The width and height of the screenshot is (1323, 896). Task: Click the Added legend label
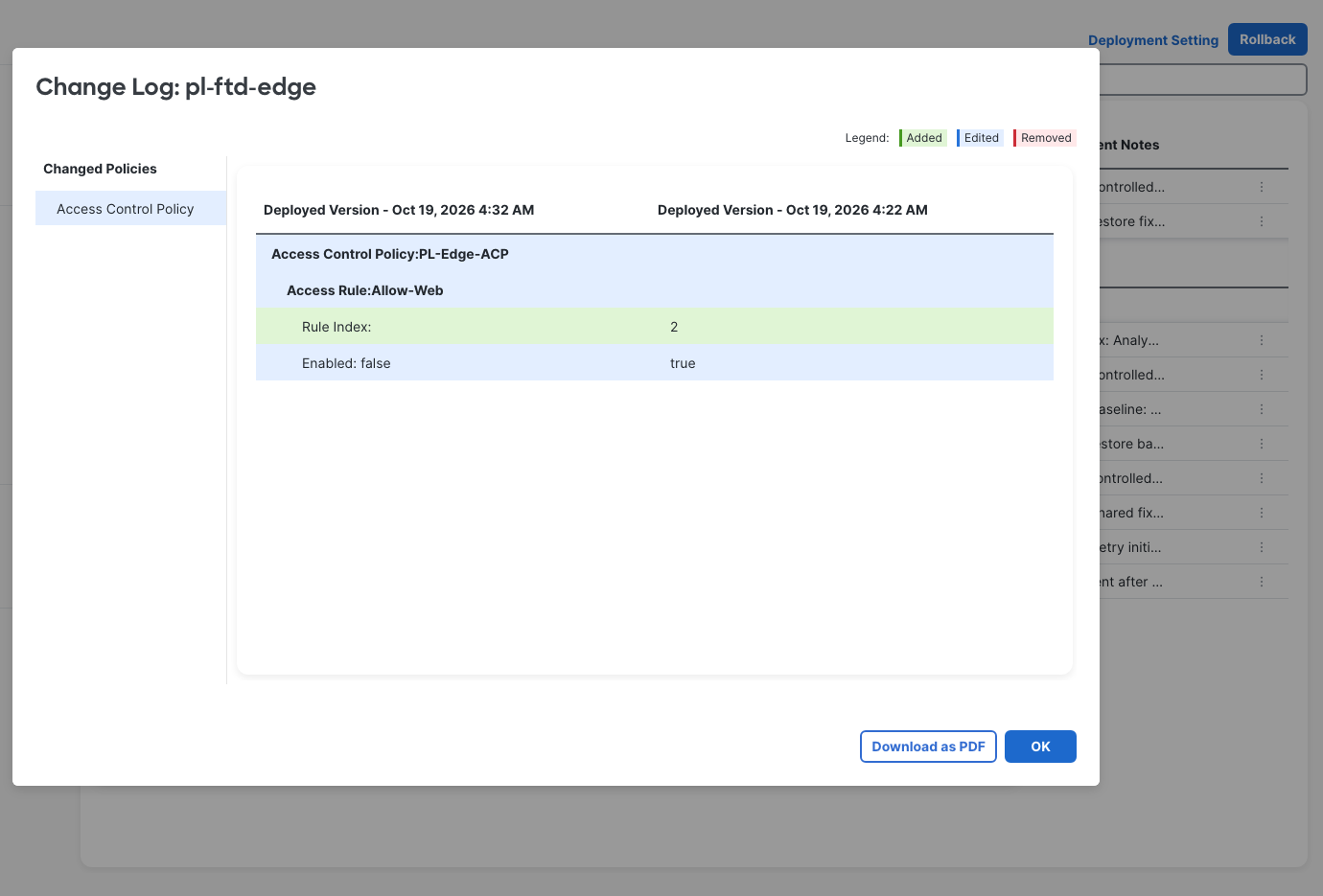(x=923, y=138)
